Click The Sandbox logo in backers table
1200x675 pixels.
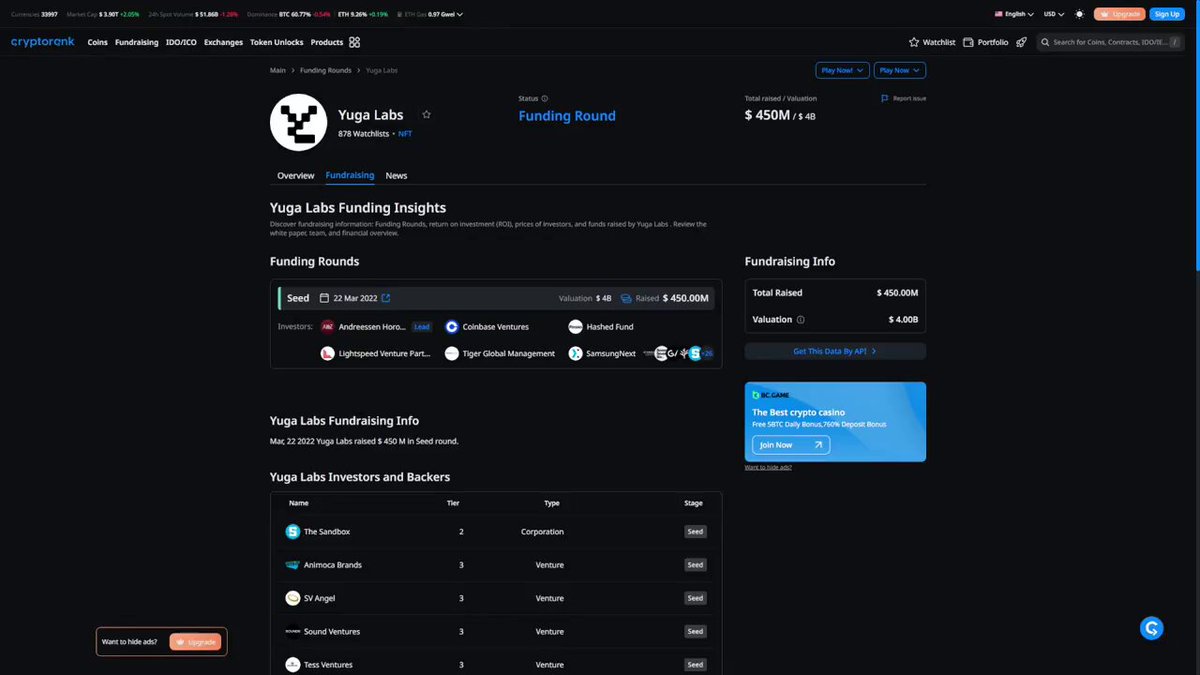[293, 532]
